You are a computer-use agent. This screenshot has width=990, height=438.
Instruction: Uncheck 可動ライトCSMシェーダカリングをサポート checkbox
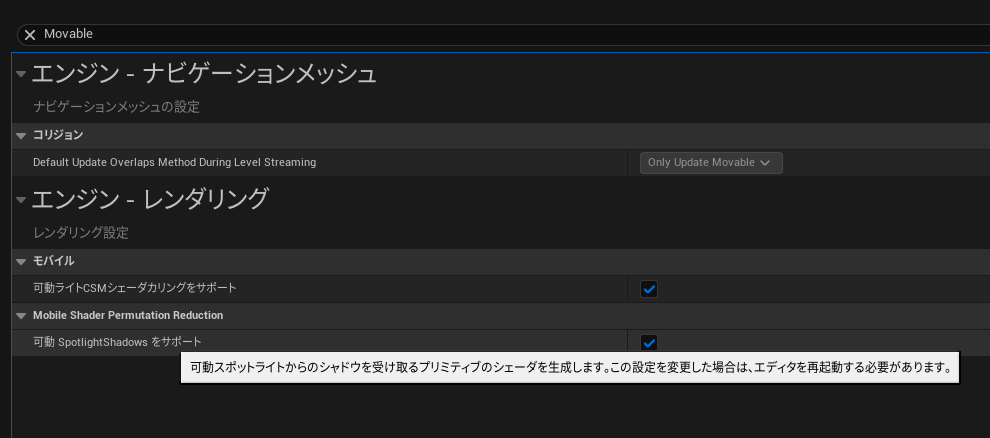(x=648, y=289)
